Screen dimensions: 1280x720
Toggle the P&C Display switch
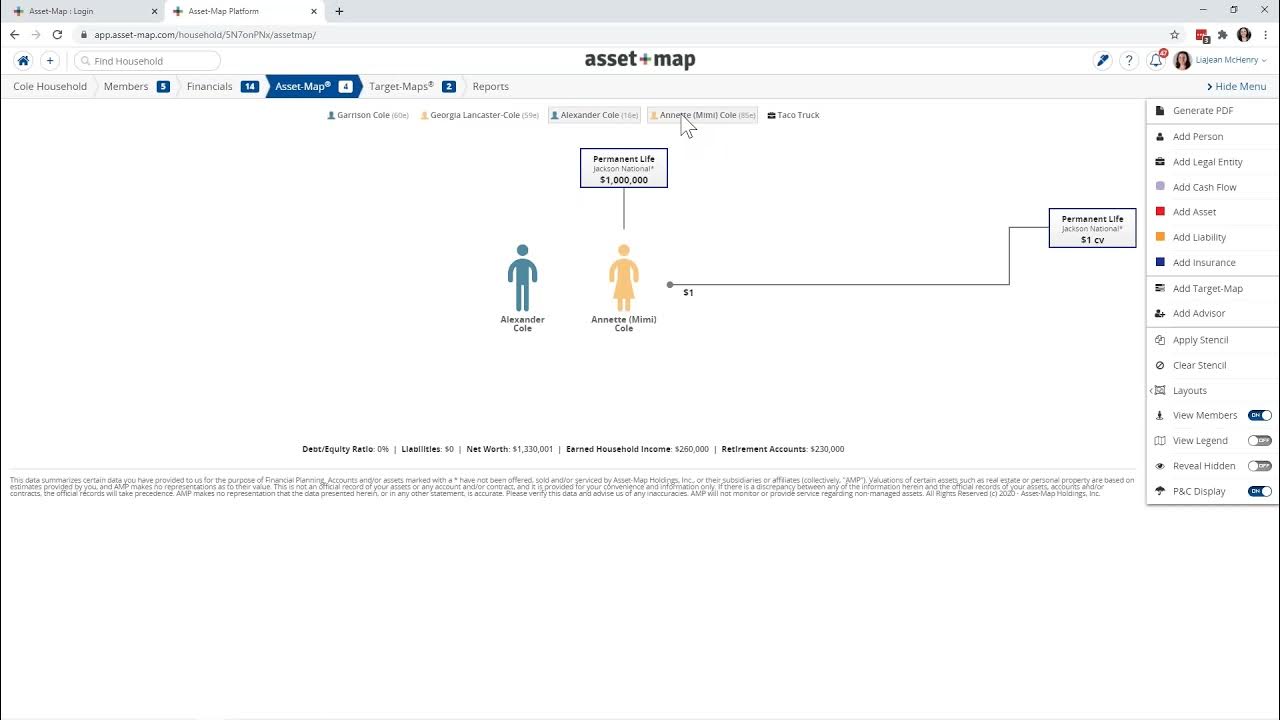[x=1260, y=491]
